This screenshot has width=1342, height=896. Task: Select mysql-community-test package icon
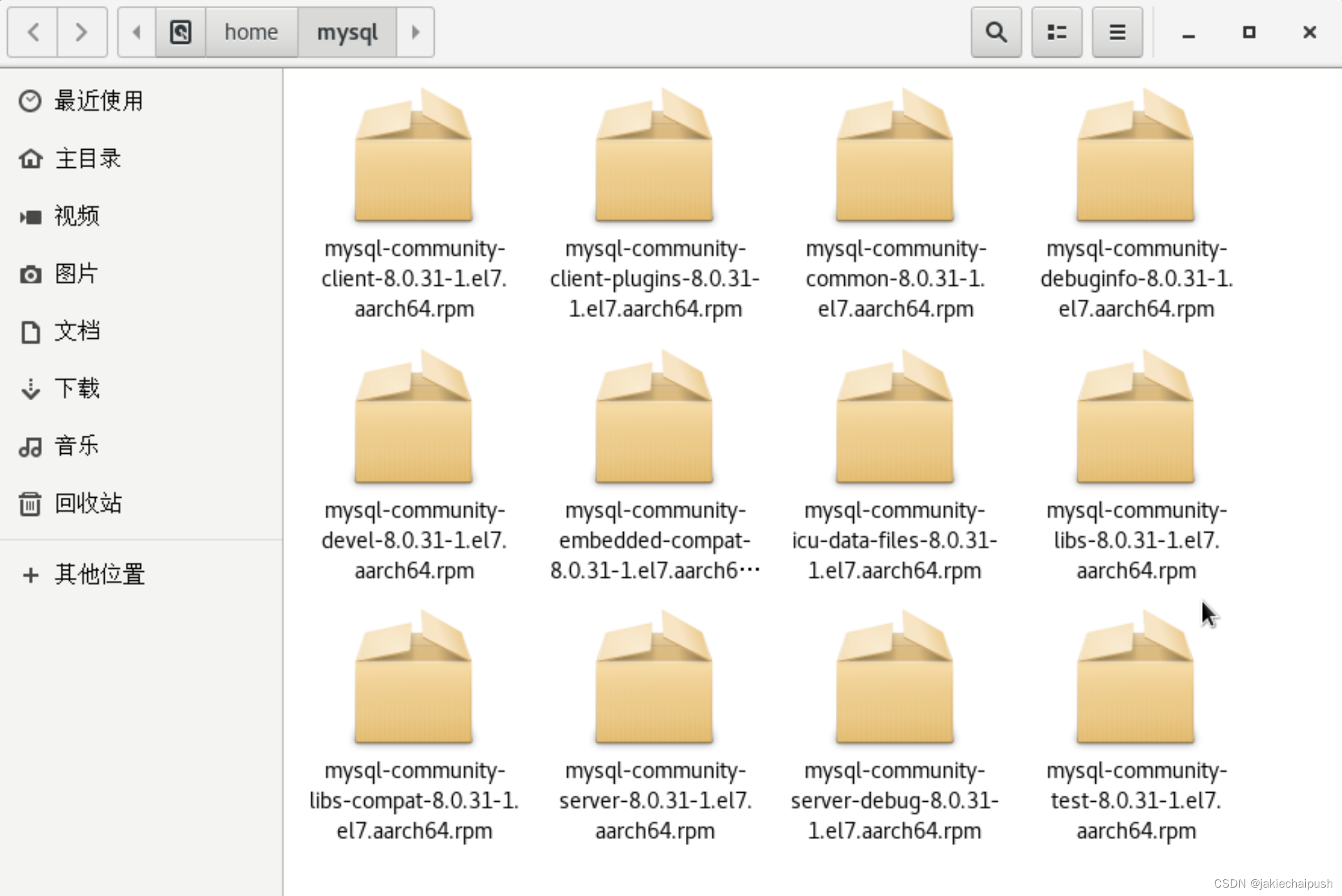1135,678
